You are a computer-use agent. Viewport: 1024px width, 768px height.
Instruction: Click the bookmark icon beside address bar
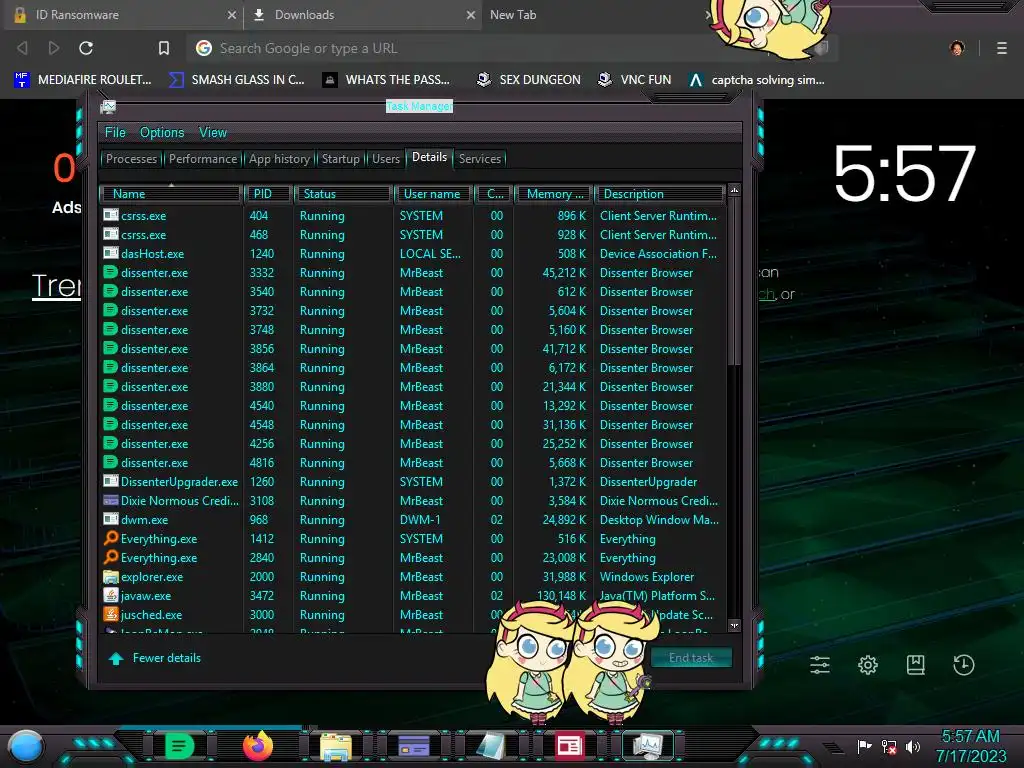click(164, 48)
